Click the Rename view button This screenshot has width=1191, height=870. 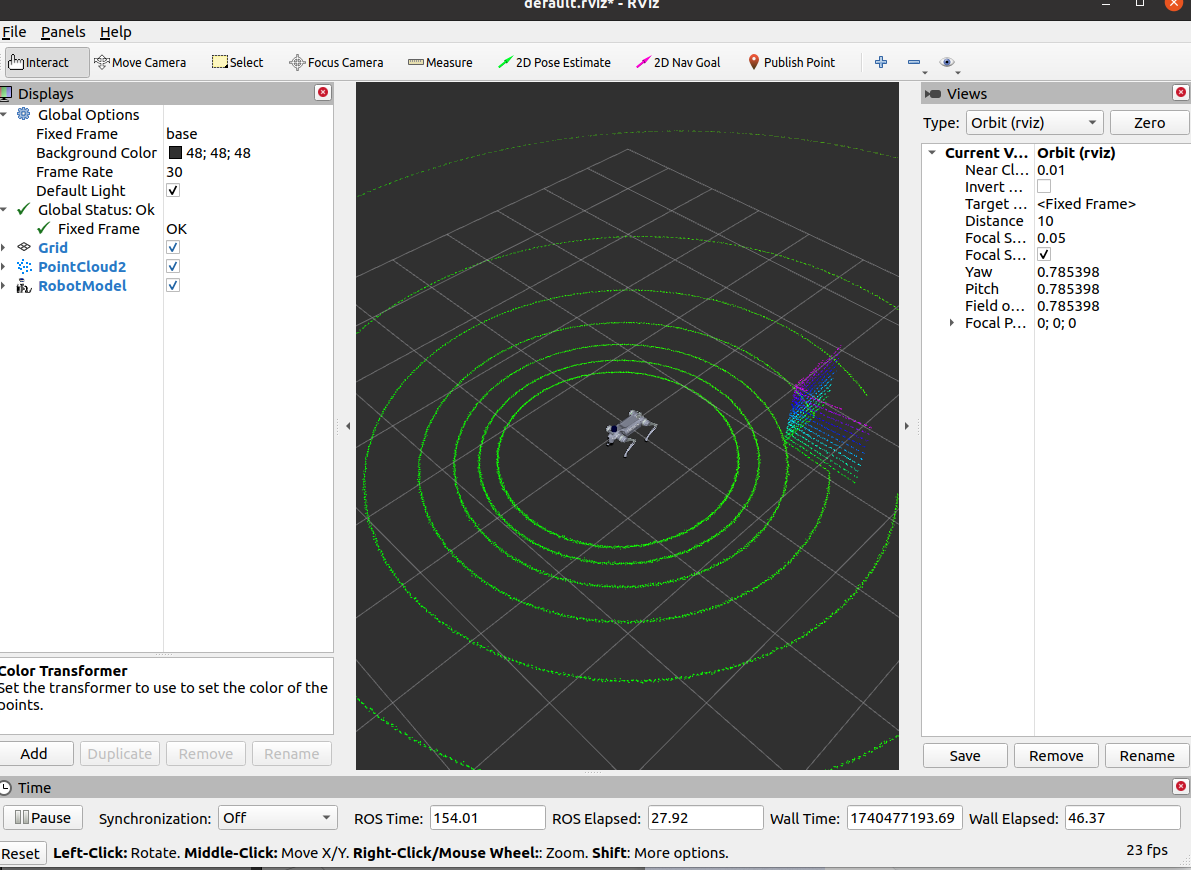[x=1147, y=755]
